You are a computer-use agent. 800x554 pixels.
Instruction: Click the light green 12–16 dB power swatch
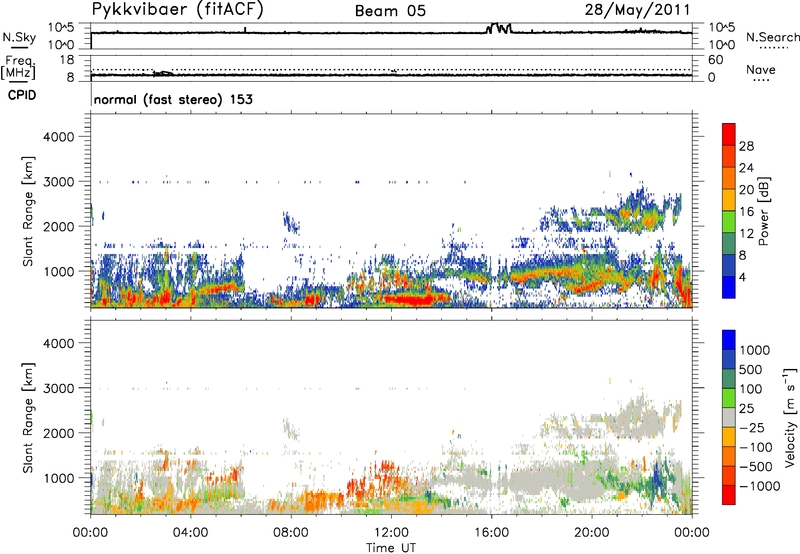coord(729,222)
